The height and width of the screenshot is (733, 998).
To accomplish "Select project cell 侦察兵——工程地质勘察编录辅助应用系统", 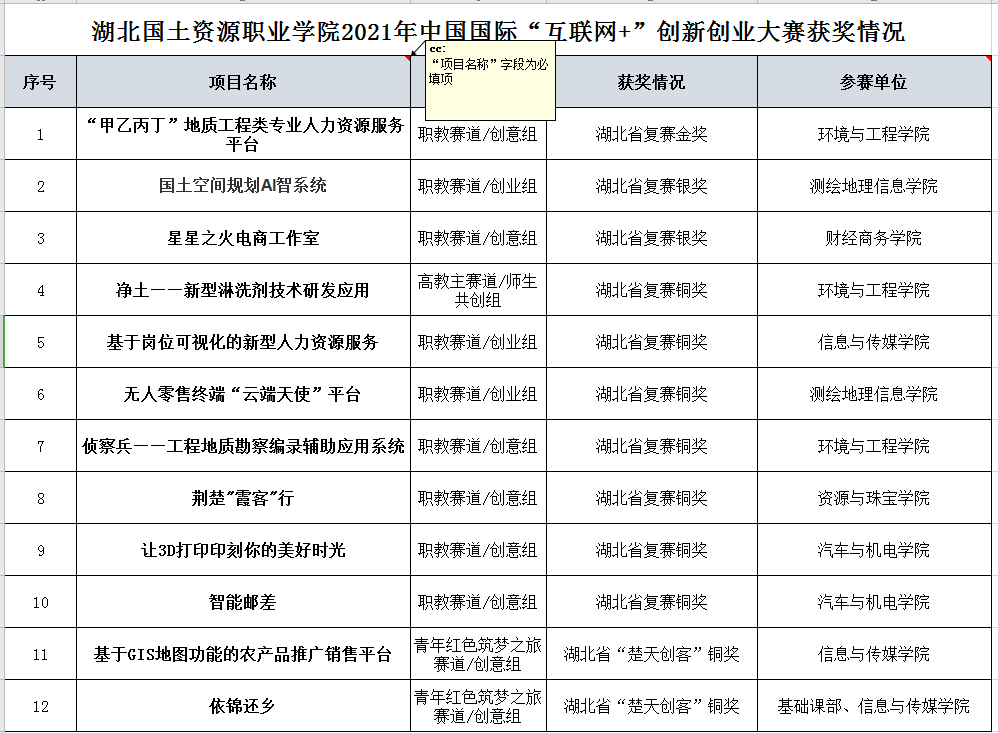I will pyautogui.click(x=243, y=446).
